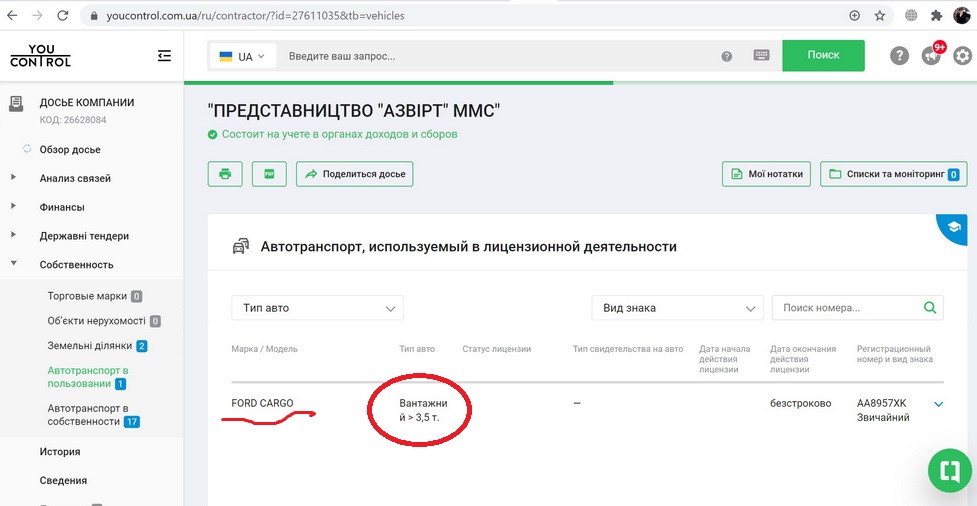Collapse the sidebar menu icon
Screen dimensions: 977x506
[164, 56]
